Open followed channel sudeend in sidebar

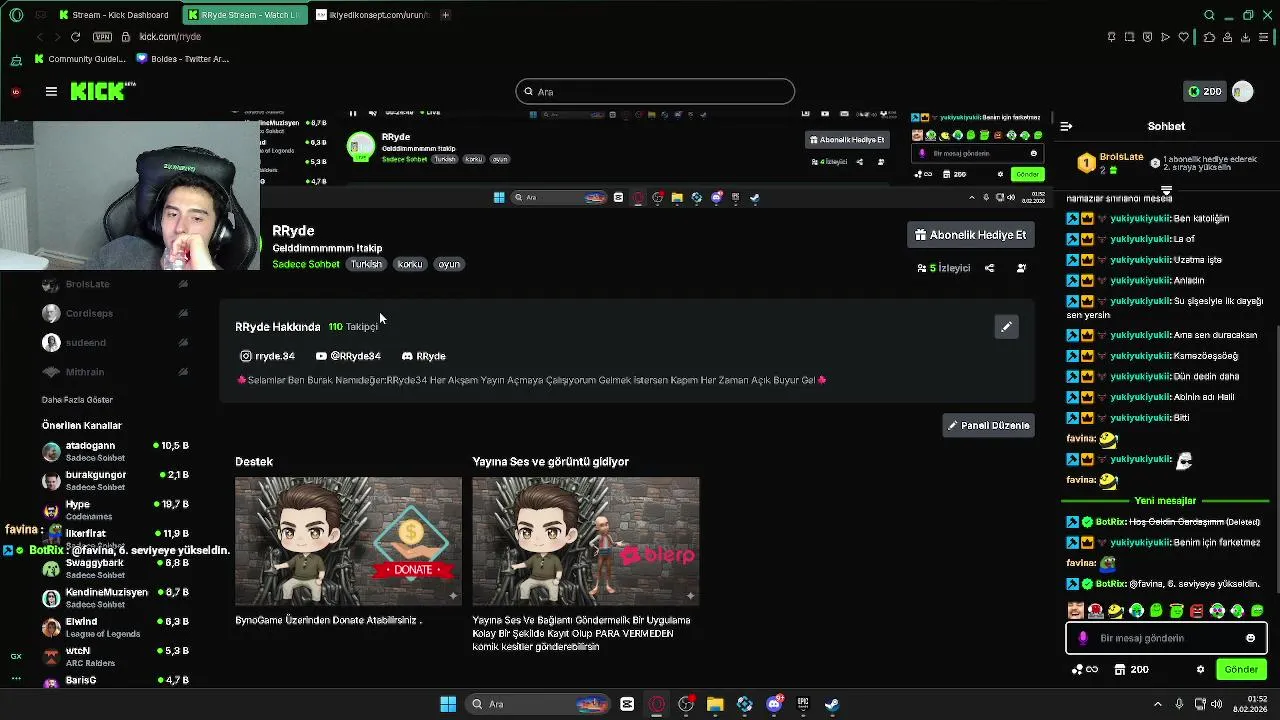[x=115, y=342]
